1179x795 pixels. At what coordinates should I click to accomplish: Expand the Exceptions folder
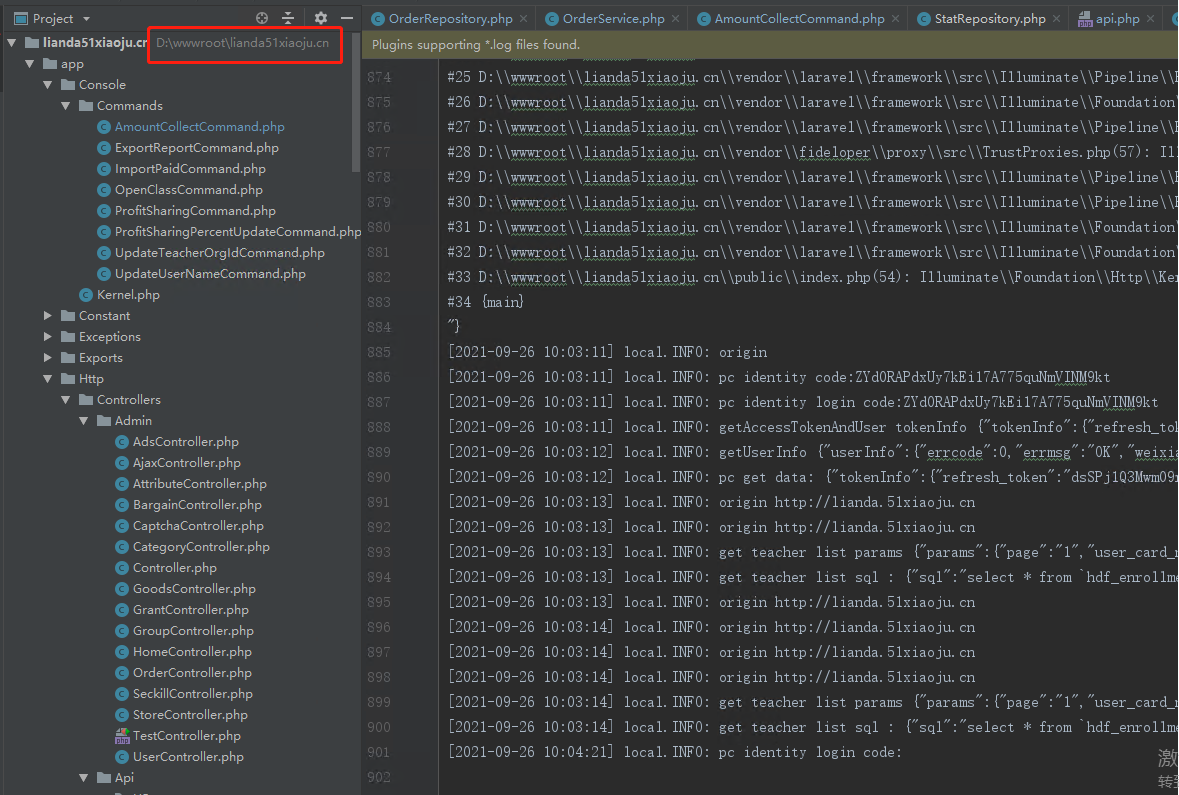coord(48,337)
